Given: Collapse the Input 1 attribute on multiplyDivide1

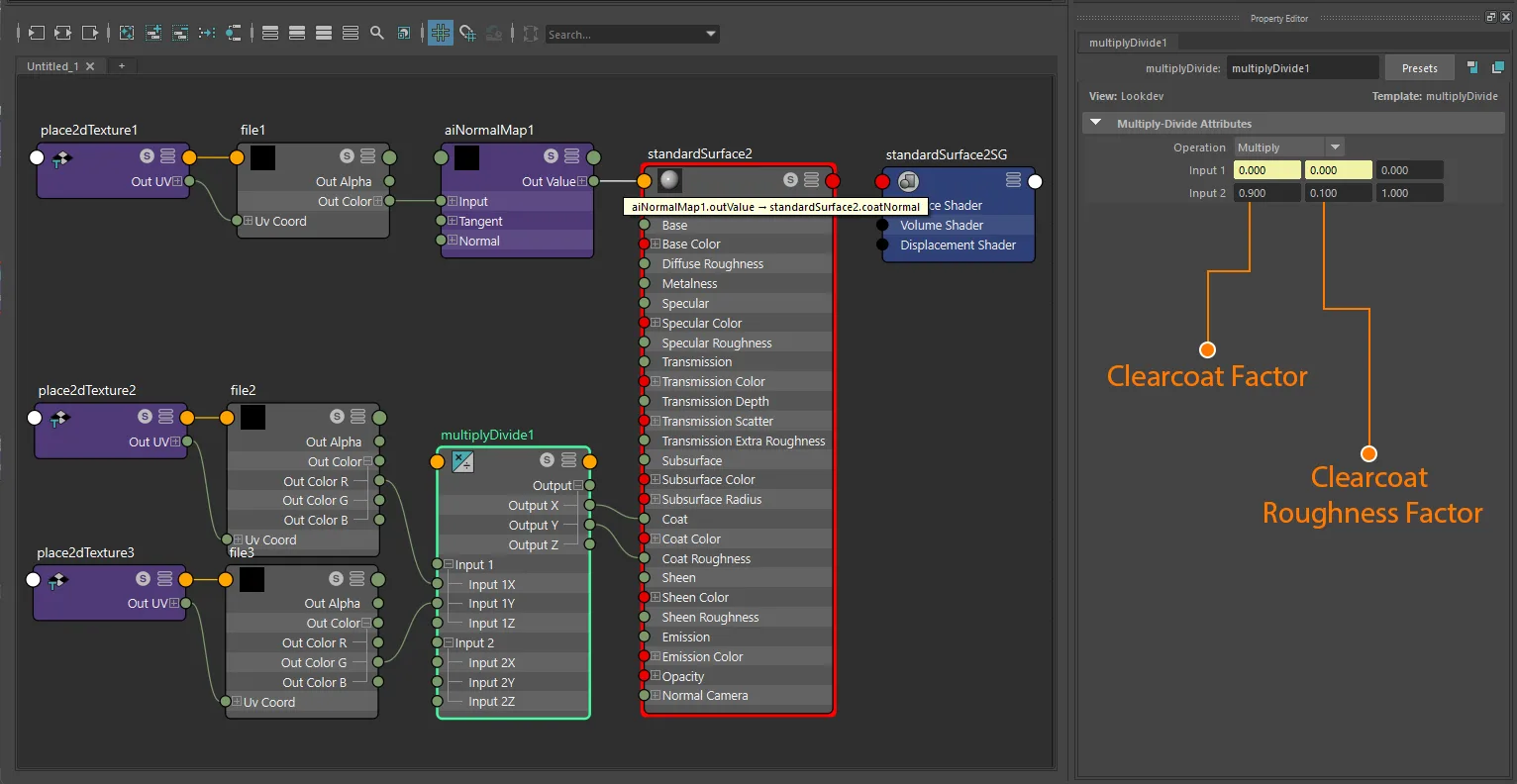Looking at the screenshot, I should pyautogui.click(x=449, y=564).
